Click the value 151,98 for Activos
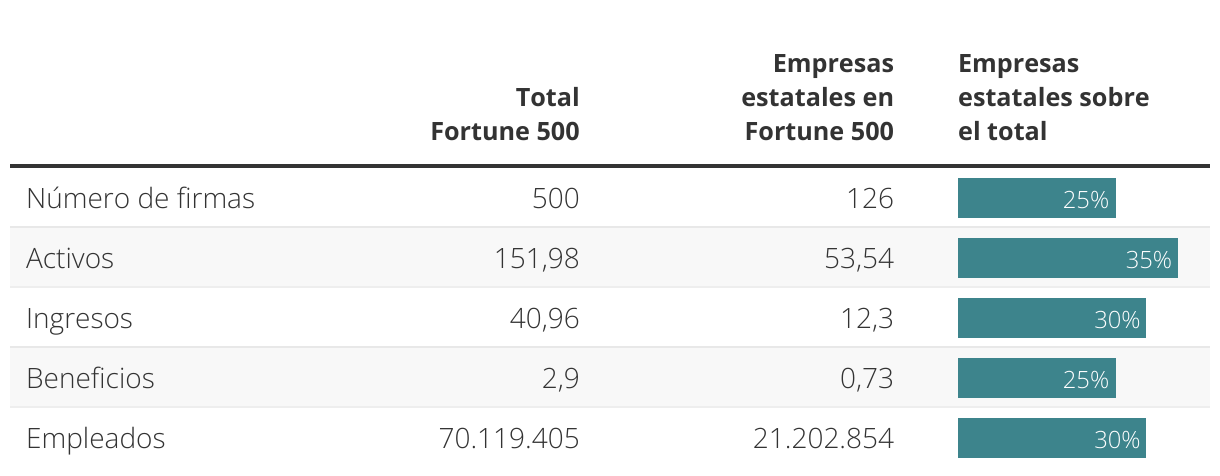Image resolution: width=1220 pixels, height=476 pixels. click(536, 259)
